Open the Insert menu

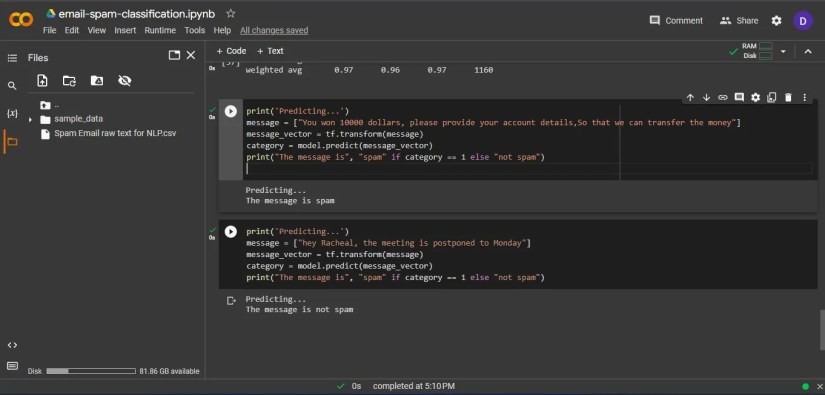pyautogui.click(x=125, y=31)
